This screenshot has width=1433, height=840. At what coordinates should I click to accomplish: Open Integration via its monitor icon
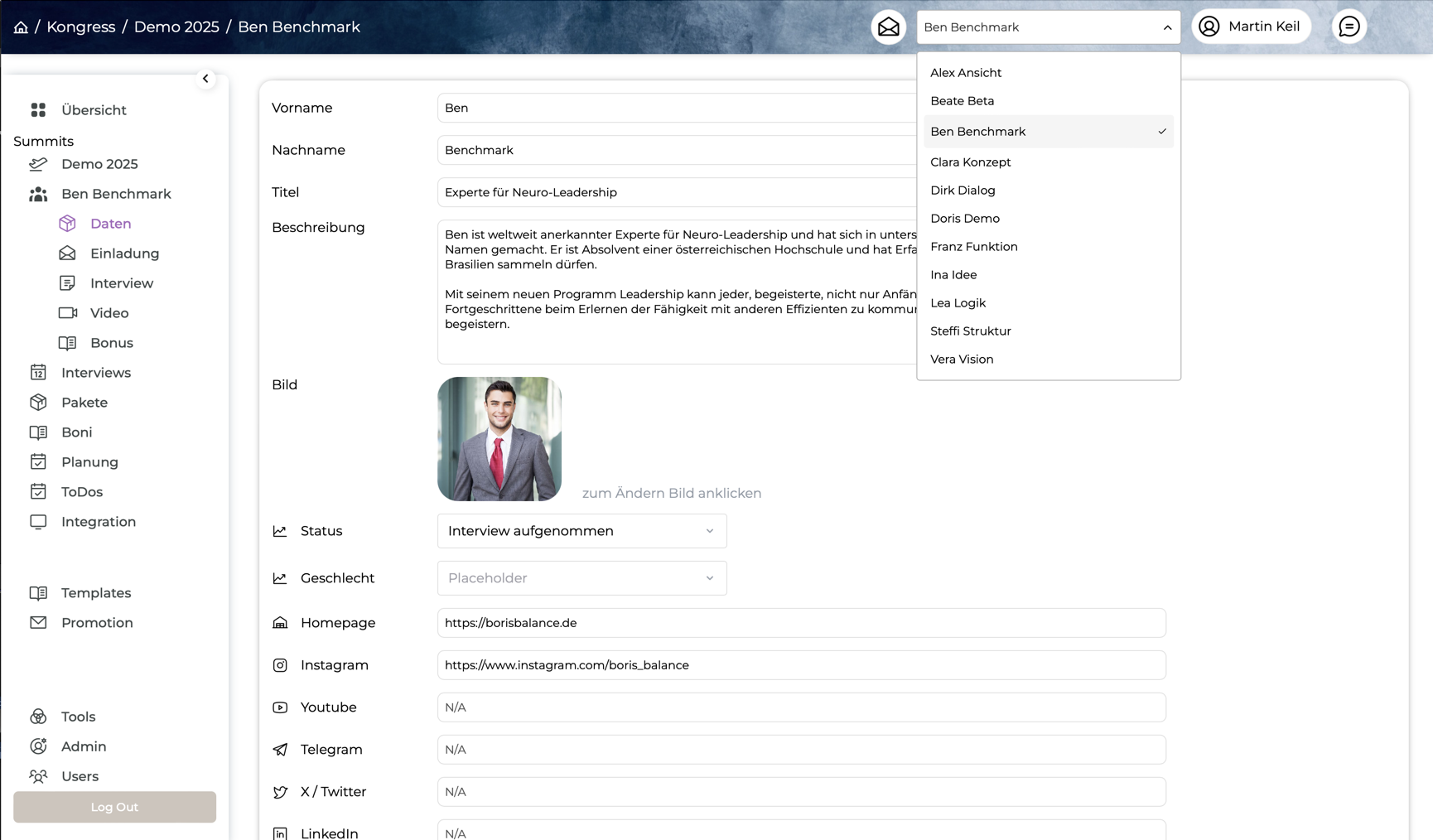pyautogui.click(x=38, y=522)
